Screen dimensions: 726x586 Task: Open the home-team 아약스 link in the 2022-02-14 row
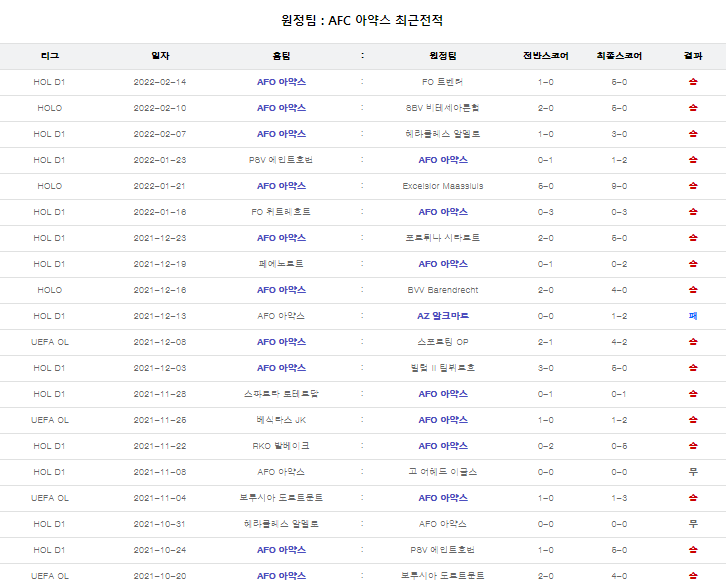(281, 82)
